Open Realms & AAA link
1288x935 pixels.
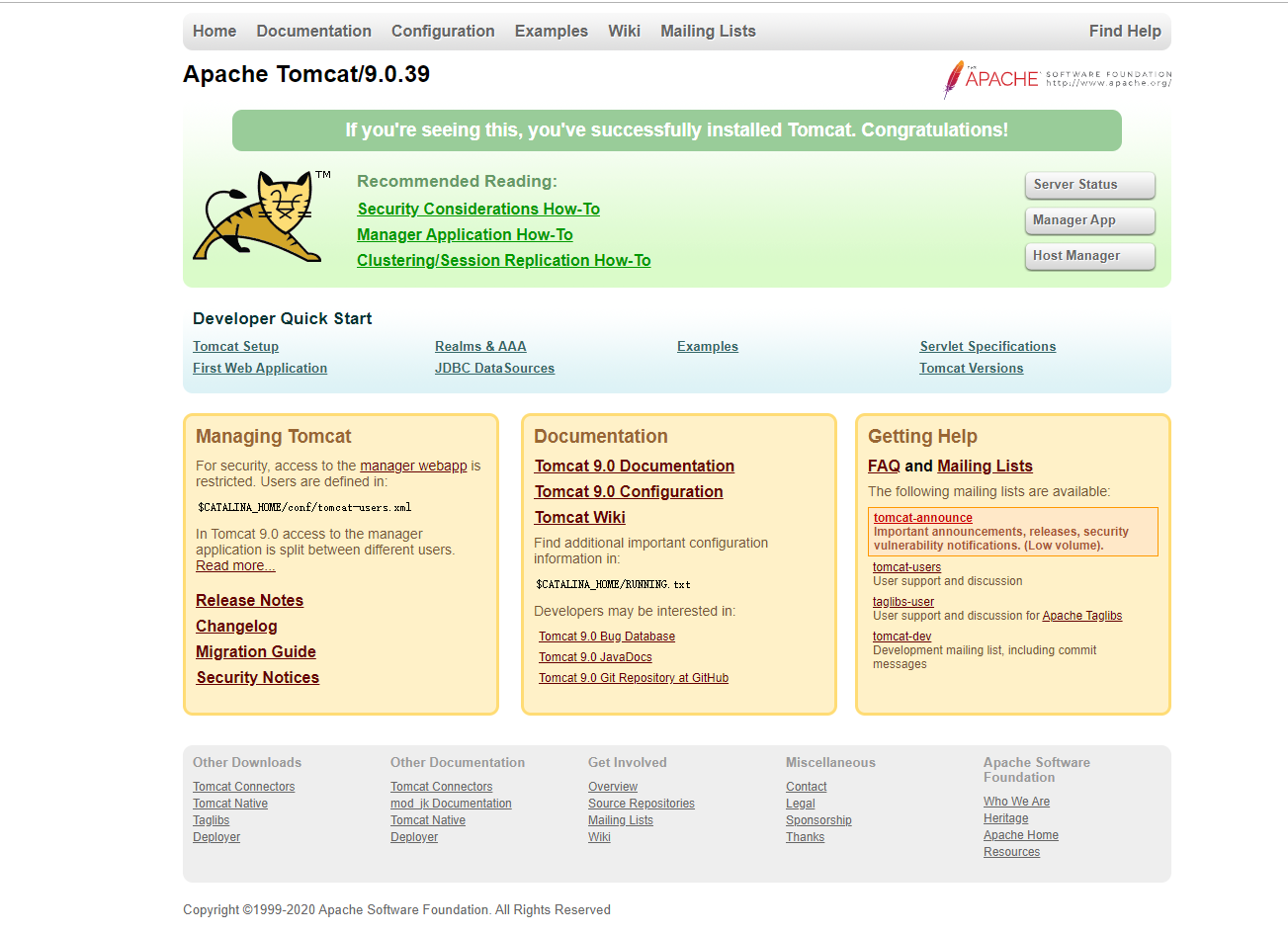pos(480,346)
